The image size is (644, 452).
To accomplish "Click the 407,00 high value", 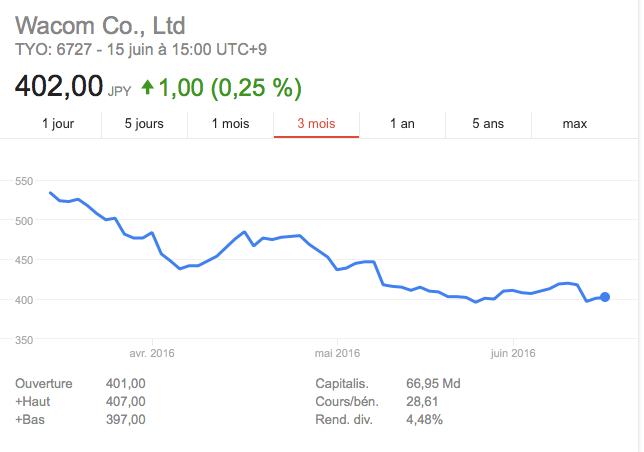I will [x=126, y=402].
